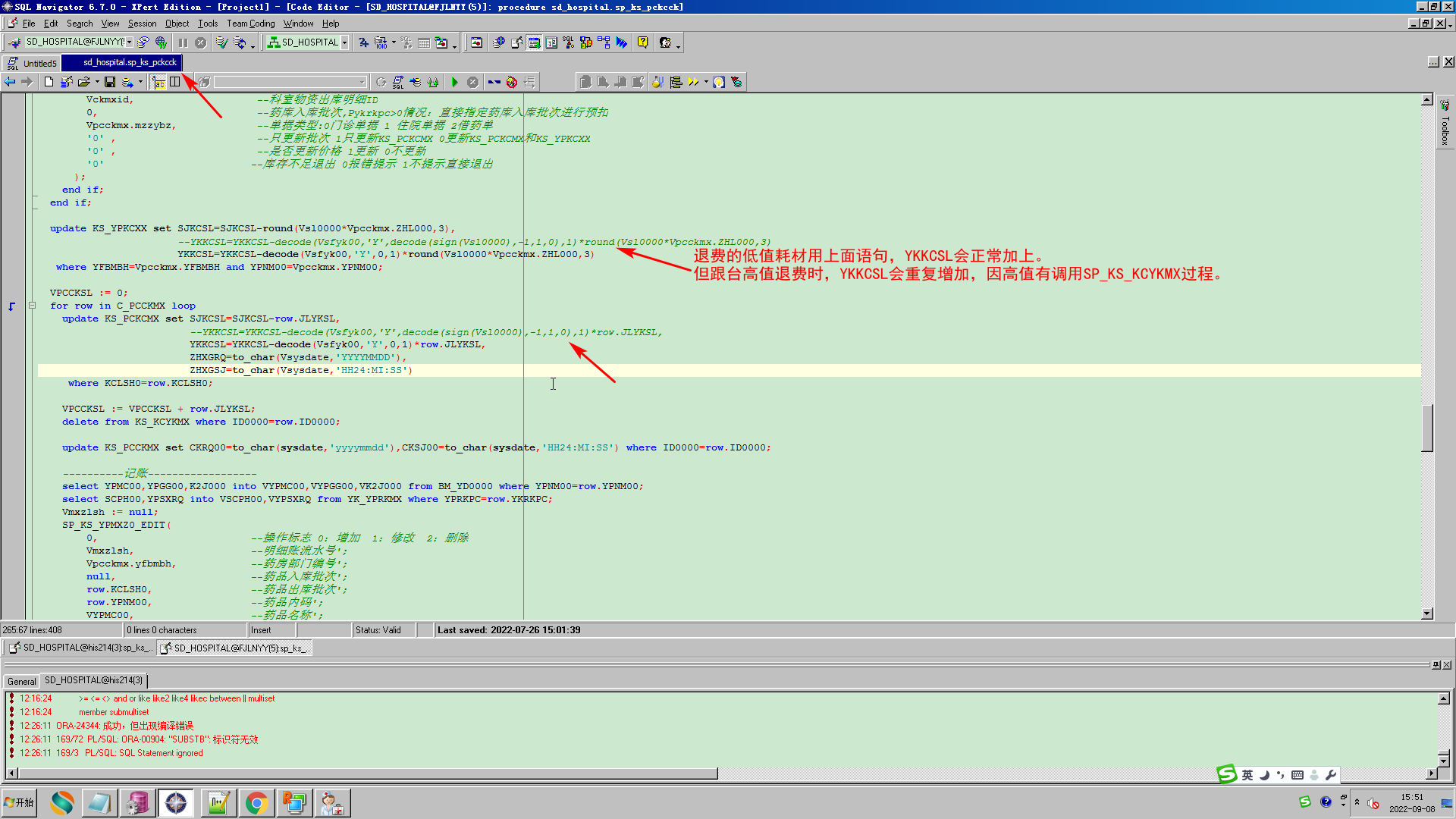Click the green Execute procedure button

pyautogui.click(x=455, y=82)
